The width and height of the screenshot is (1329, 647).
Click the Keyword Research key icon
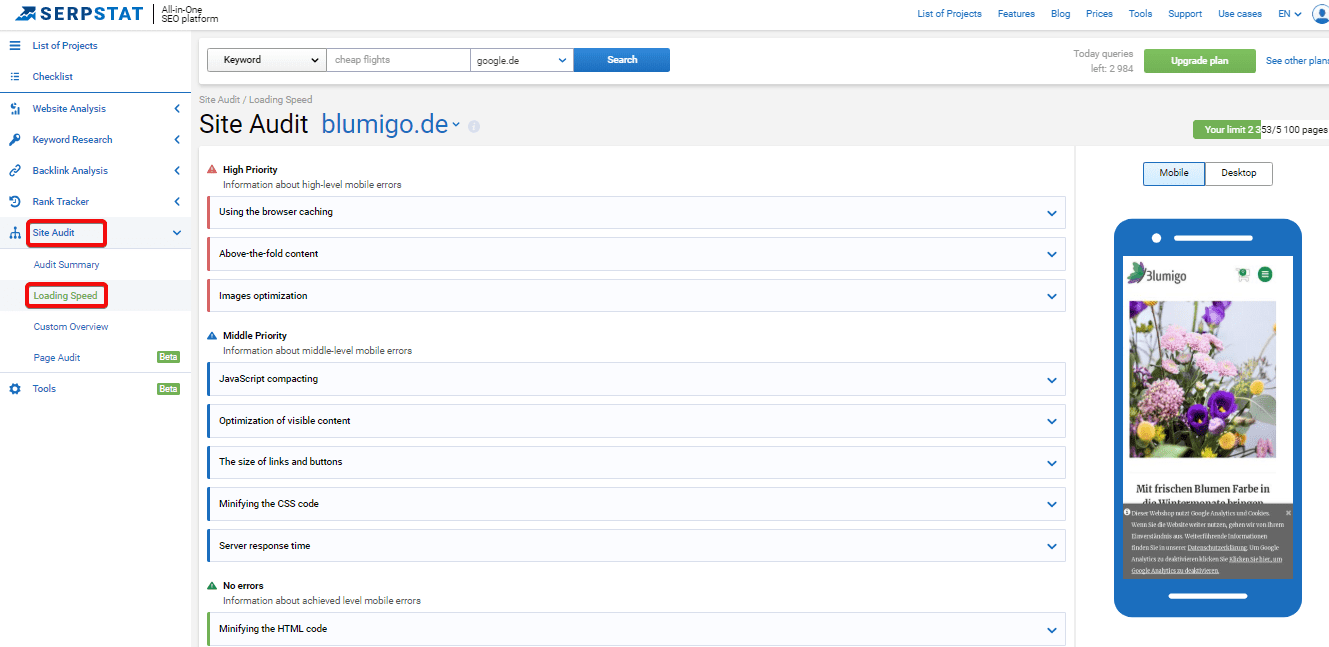pyautogui.click(x=15, y=140)
